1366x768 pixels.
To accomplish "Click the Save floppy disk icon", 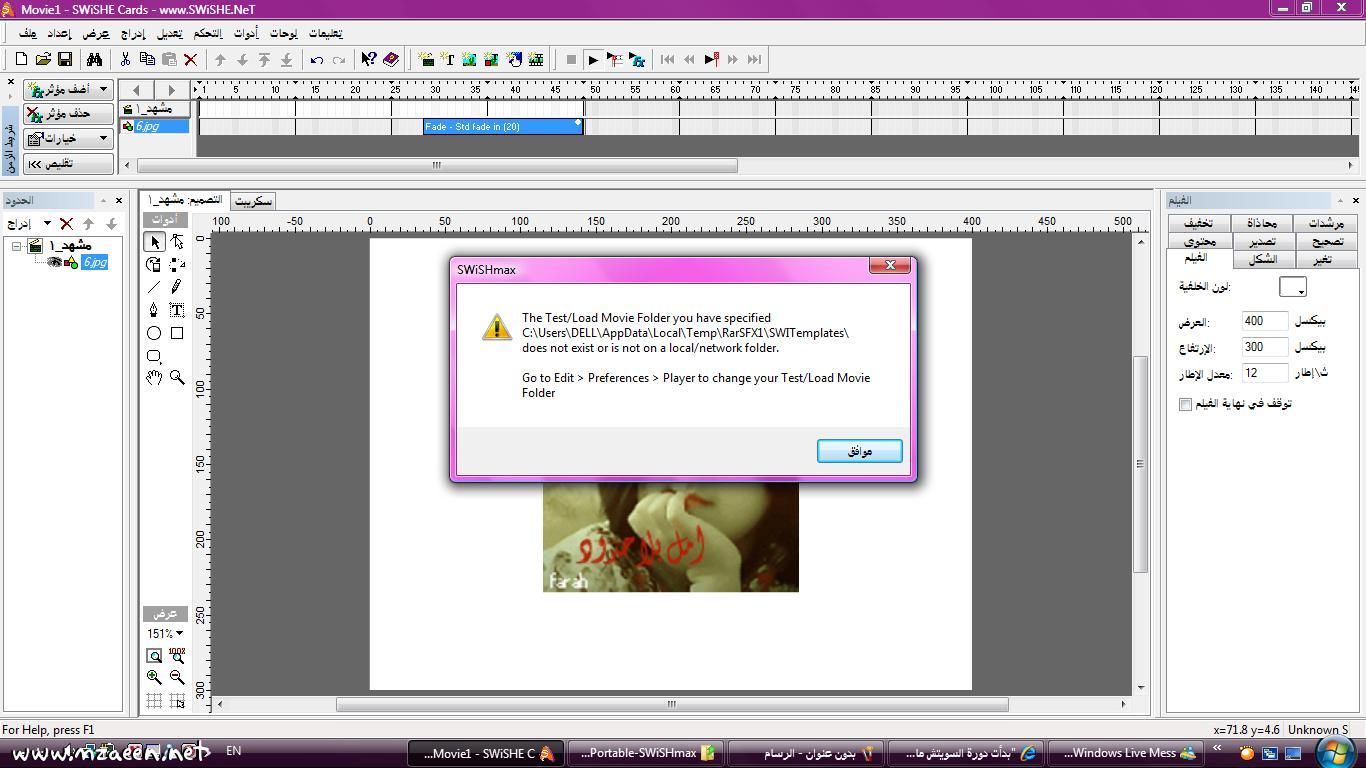I will click(65, 60).
